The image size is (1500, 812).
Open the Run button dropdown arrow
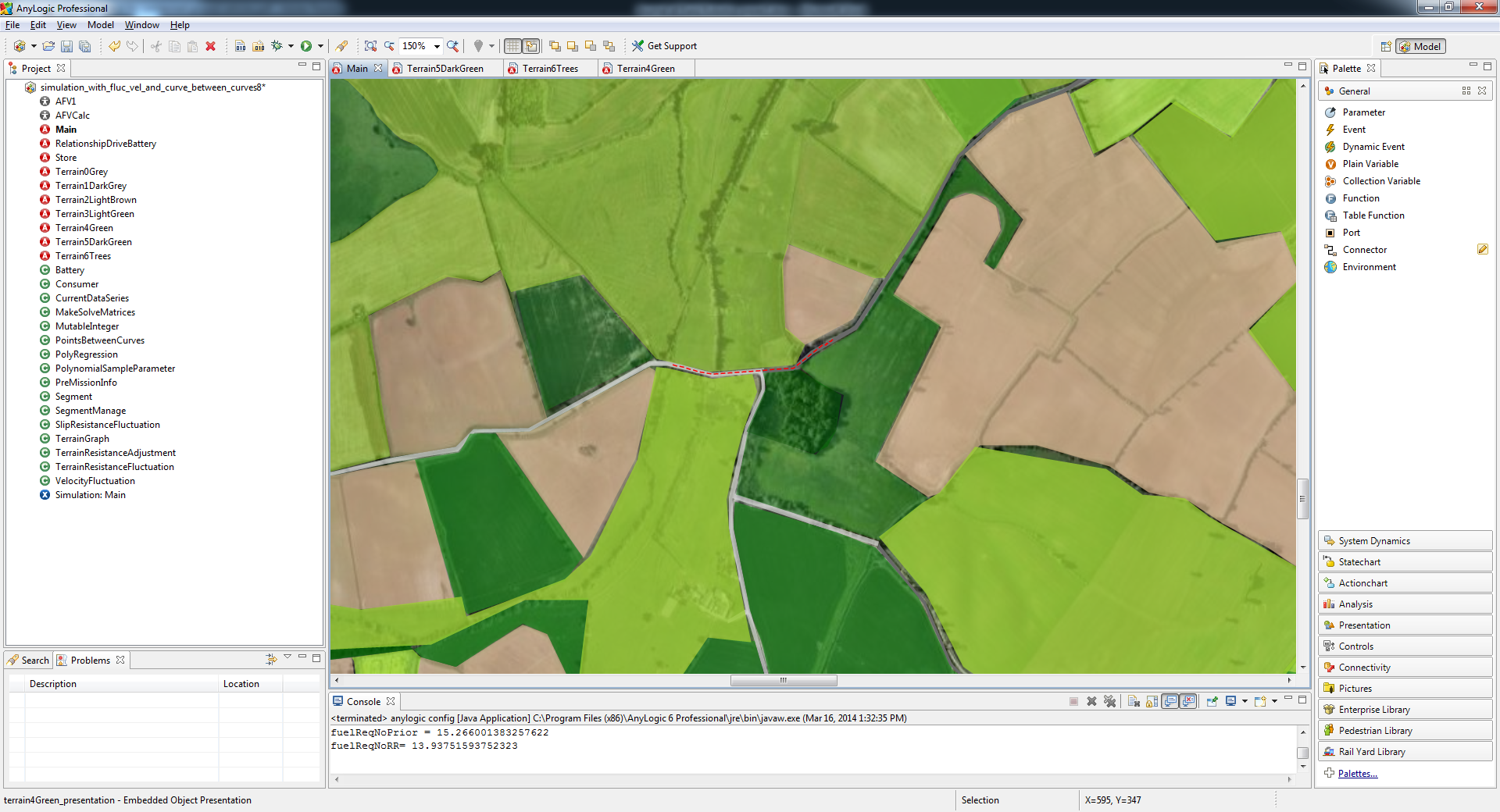[x=320, y=47]
